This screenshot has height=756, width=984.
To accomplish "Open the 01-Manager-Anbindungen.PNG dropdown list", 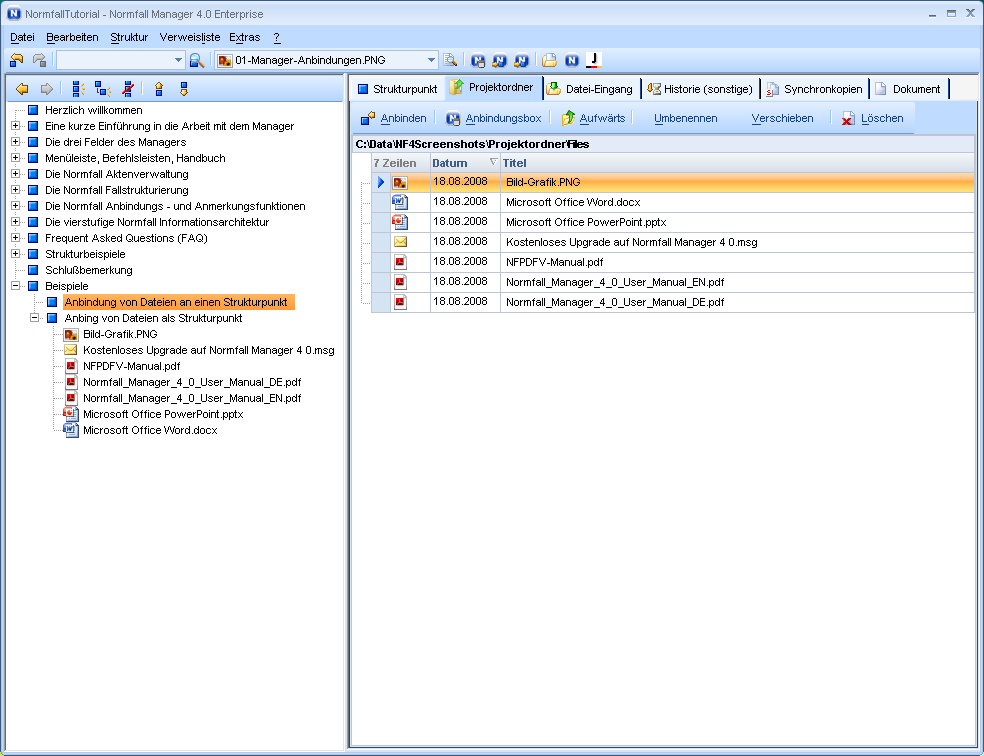I will coord(431,60).
